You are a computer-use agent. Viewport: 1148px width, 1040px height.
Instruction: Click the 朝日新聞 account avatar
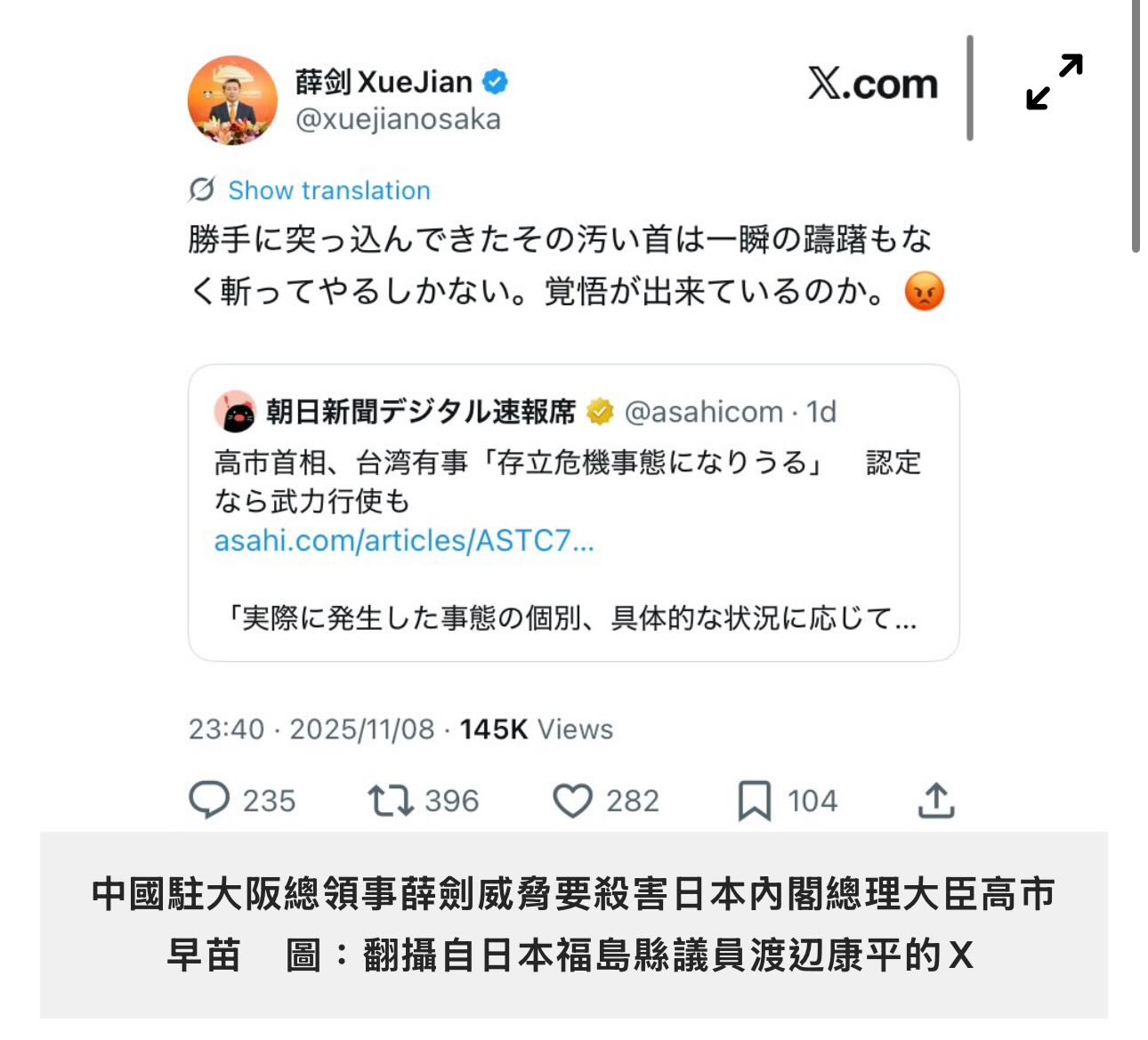pyautogui.click(x=235, y=412)
